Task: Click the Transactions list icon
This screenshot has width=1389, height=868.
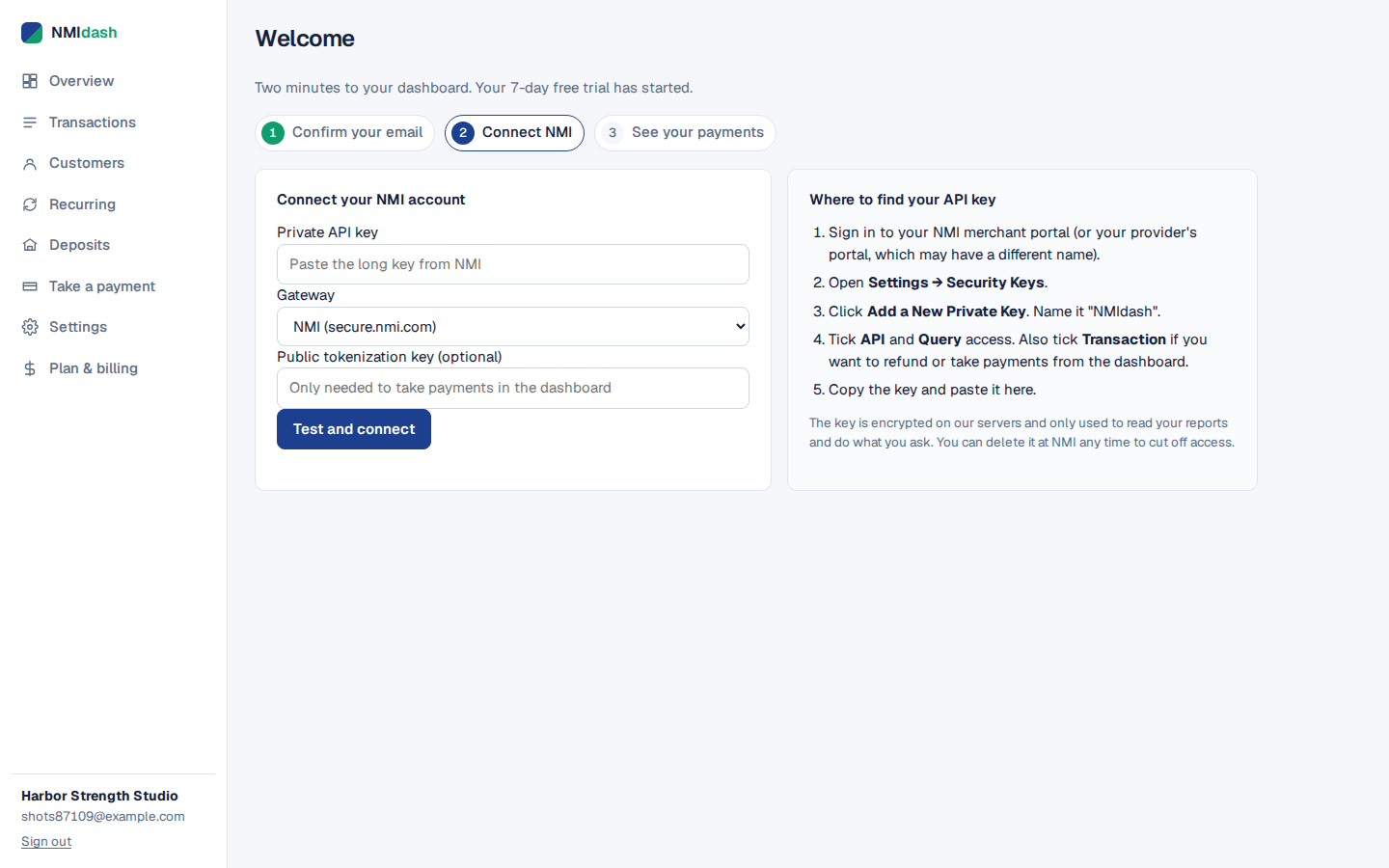Action: pos(30,122)
